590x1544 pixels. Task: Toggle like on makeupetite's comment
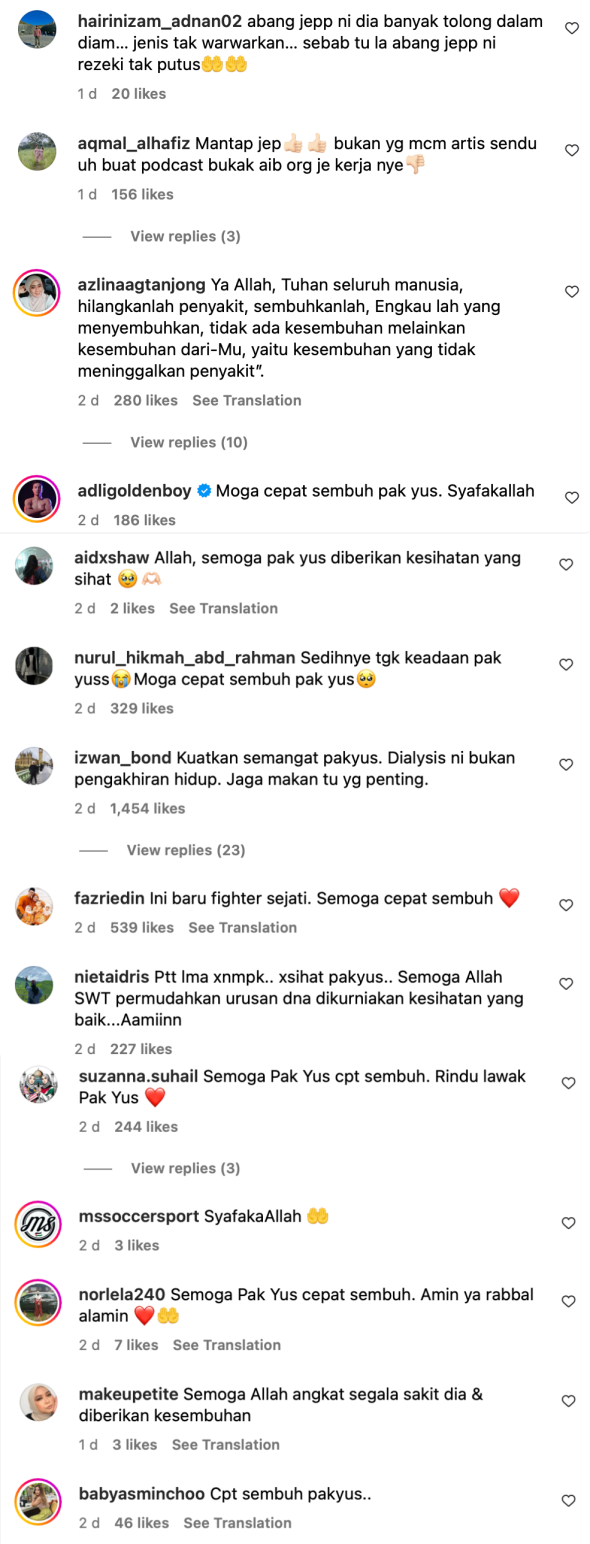pos(569,1401)
